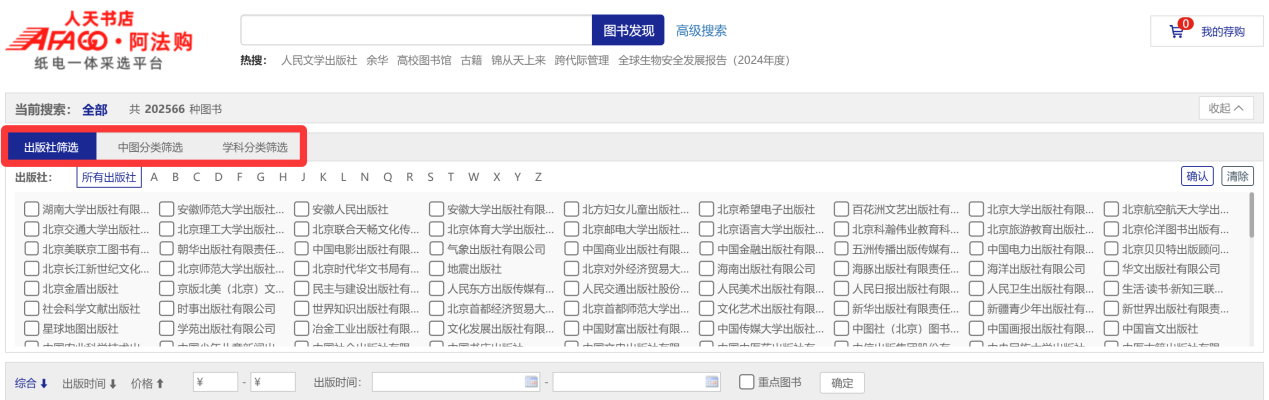
Task: Collapse filter panel with 收起 button
Action: [1225, 109]
